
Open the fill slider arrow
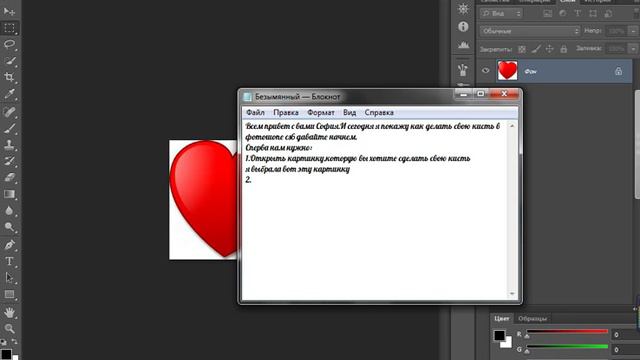click(x=633, y=49)
